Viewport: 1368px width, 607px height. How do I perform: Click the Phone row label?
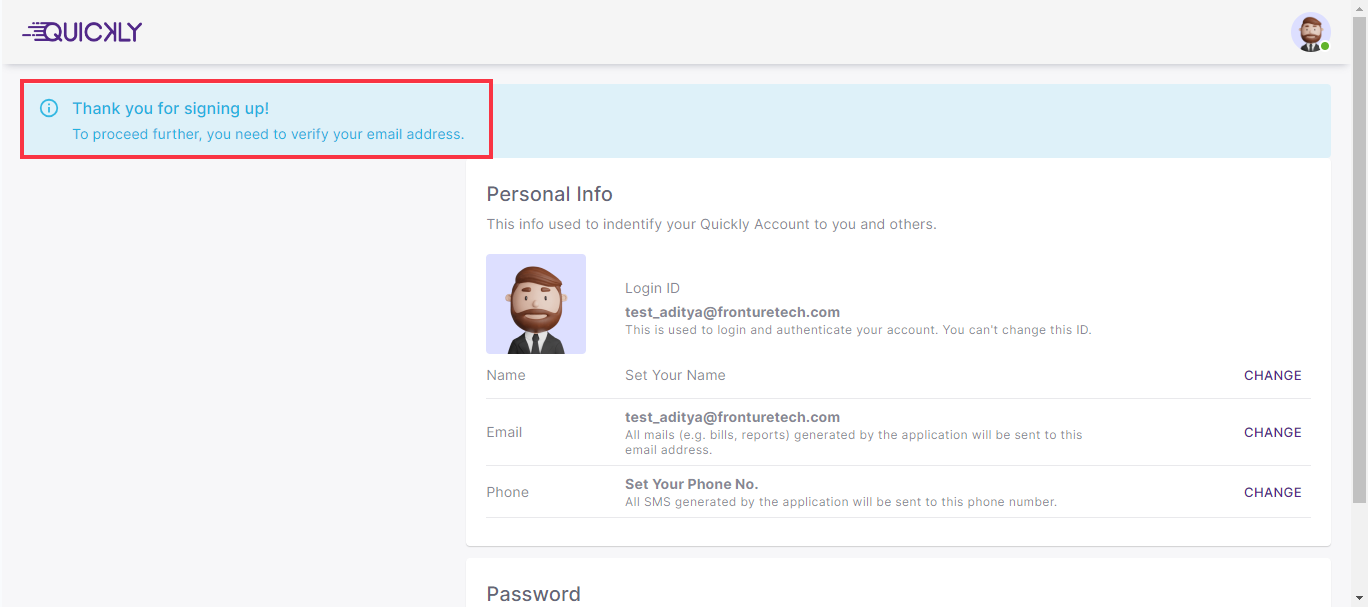(507, 493)
